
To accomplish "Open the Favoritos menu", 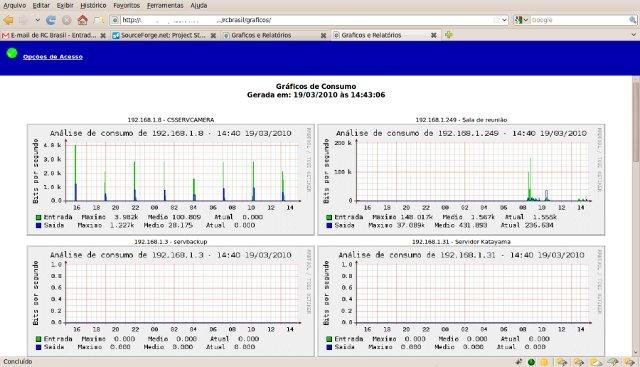I will [127, 5].
